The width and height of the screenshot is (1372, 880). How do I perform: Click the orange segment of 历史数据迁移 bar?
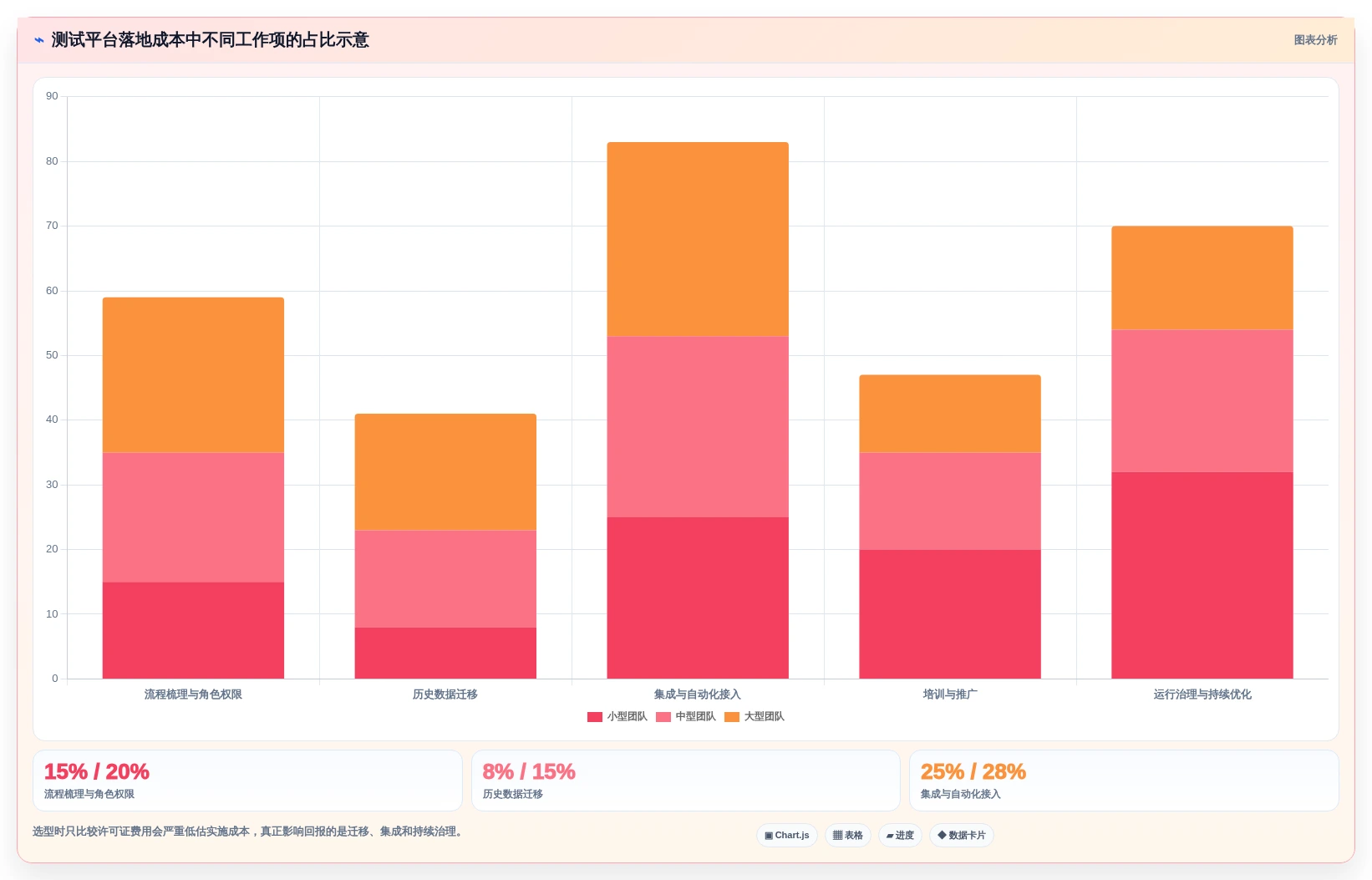click(445, 472)
